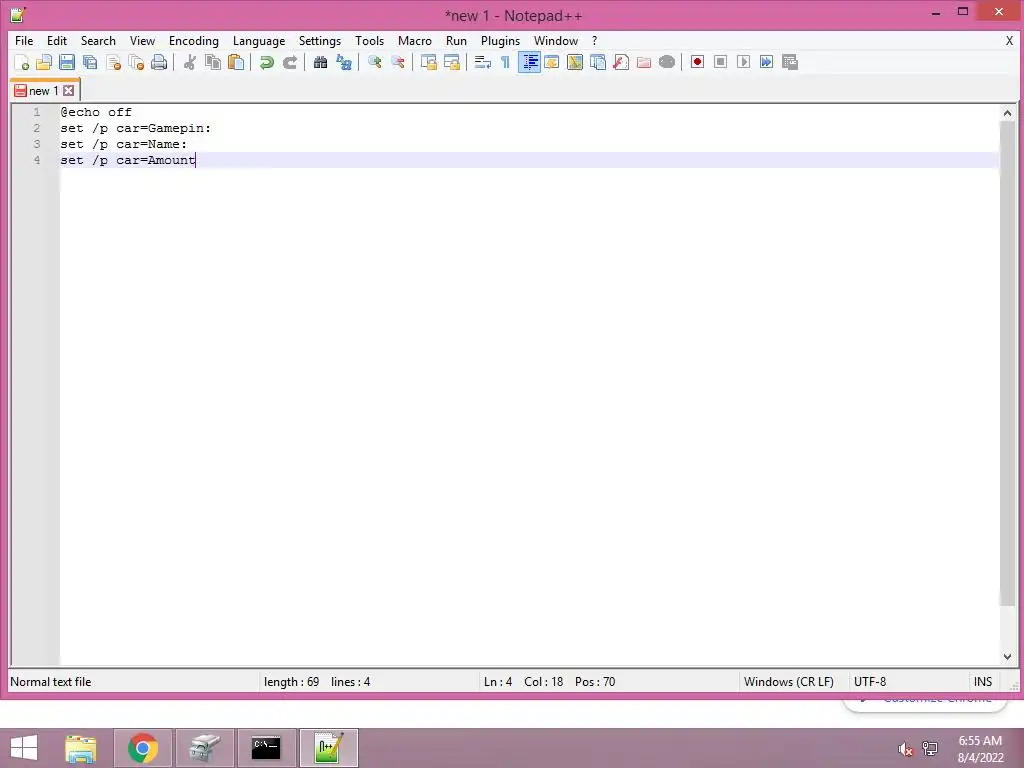1024x768 pixels.
Task: Toggle synchronized horizontal scrolling icon
Action: pos(452,62)
